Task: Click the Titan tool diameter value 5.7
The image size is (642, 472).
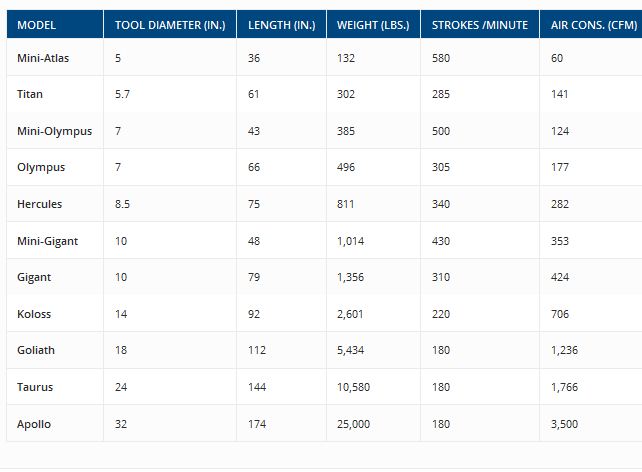Action: tap(123, 94)
